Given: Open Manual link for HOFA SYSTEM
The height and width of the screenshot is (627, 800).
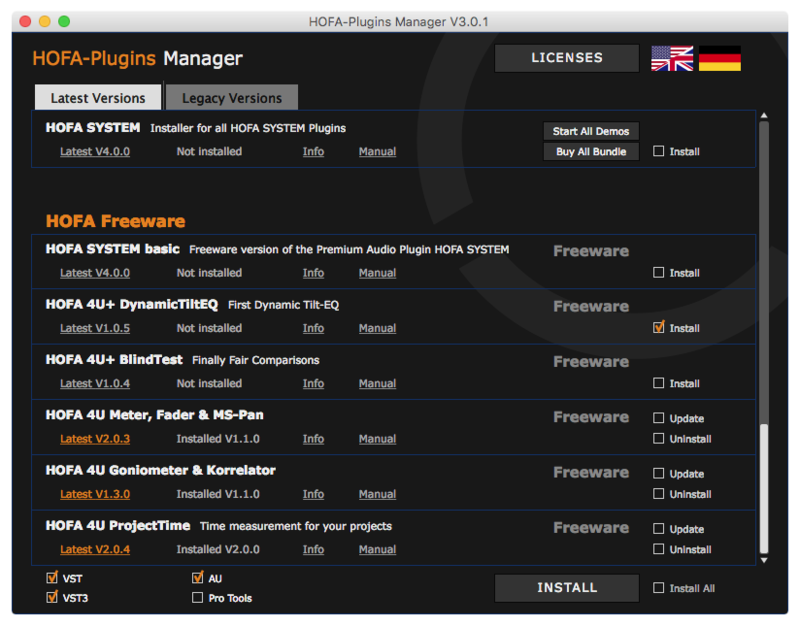Looking at the screenshot, I should pos(377,152).
